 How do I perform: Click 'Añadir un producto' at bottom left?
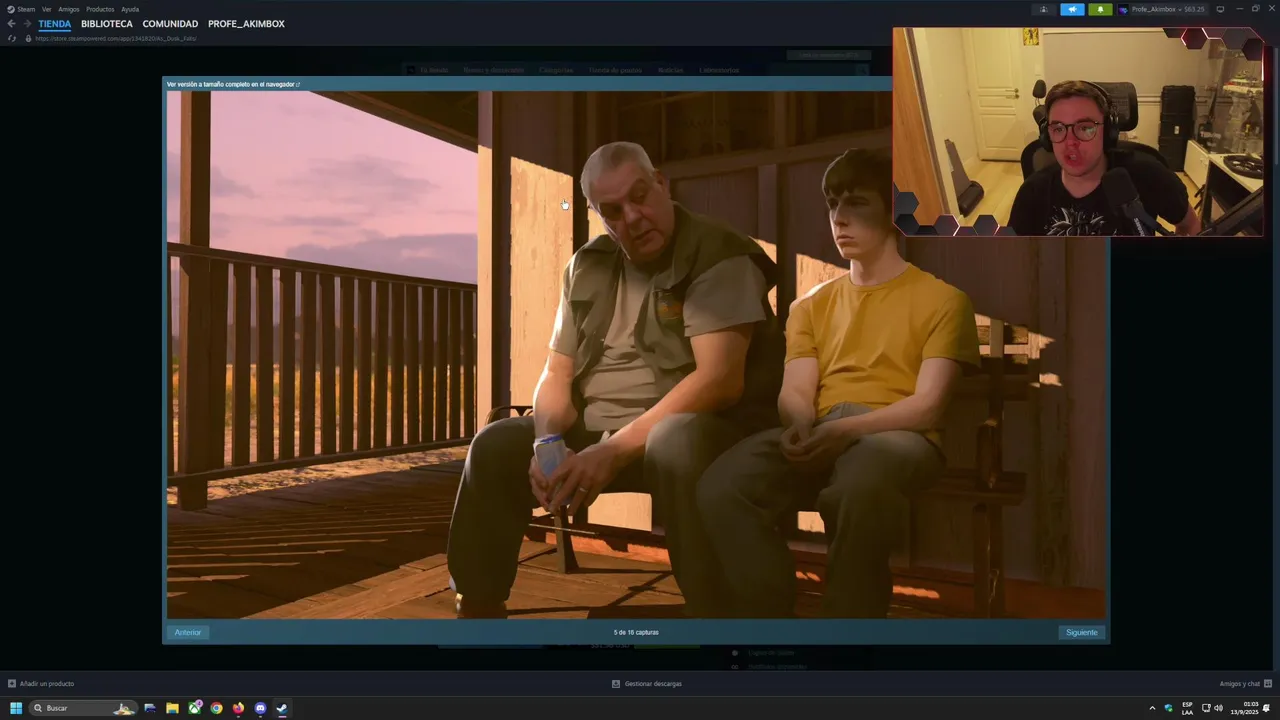[47, 684]
